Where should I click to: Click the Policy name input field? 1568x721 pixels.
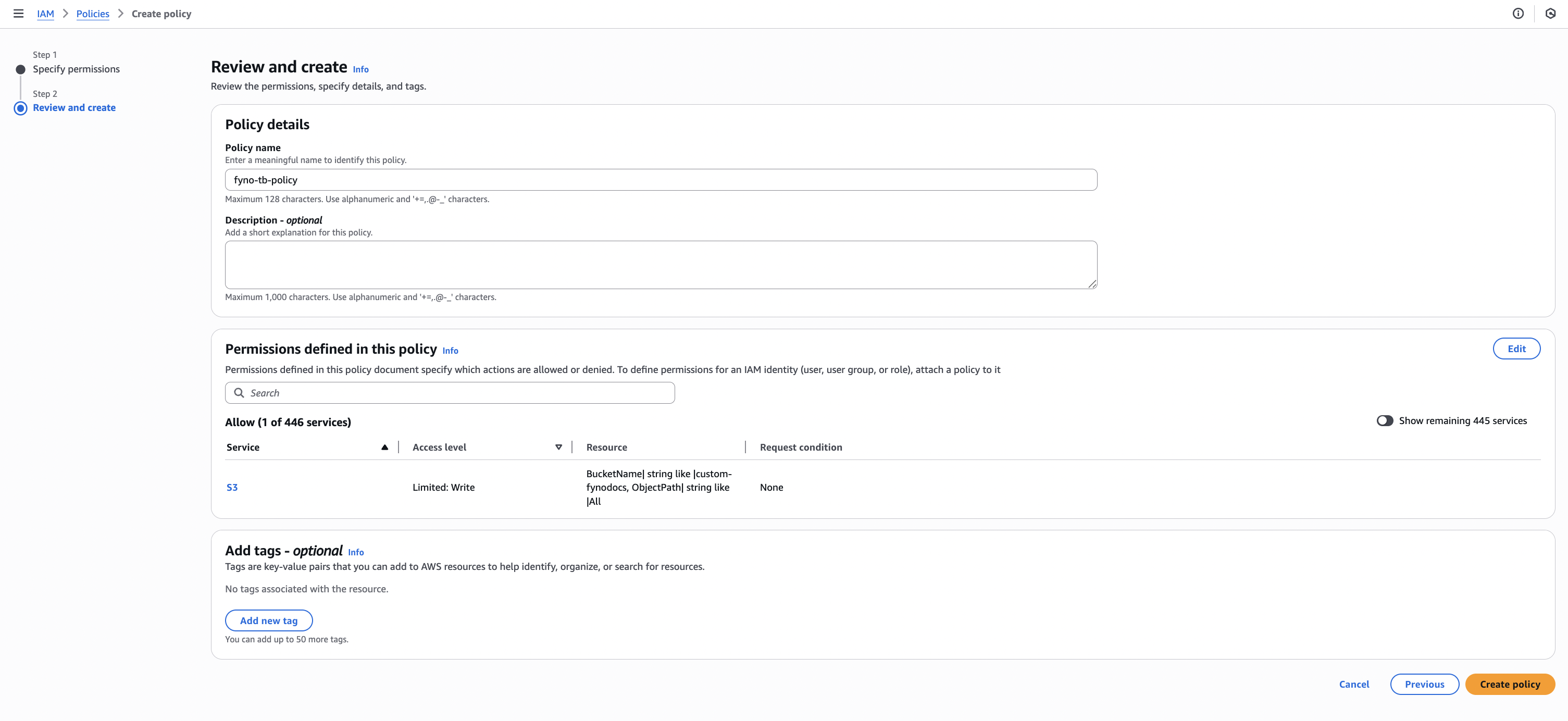point(661,180)
